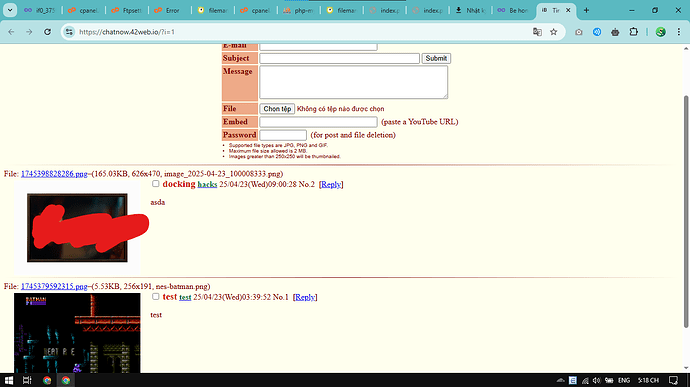Open the volume speaker tray icon

click(596, 380)
